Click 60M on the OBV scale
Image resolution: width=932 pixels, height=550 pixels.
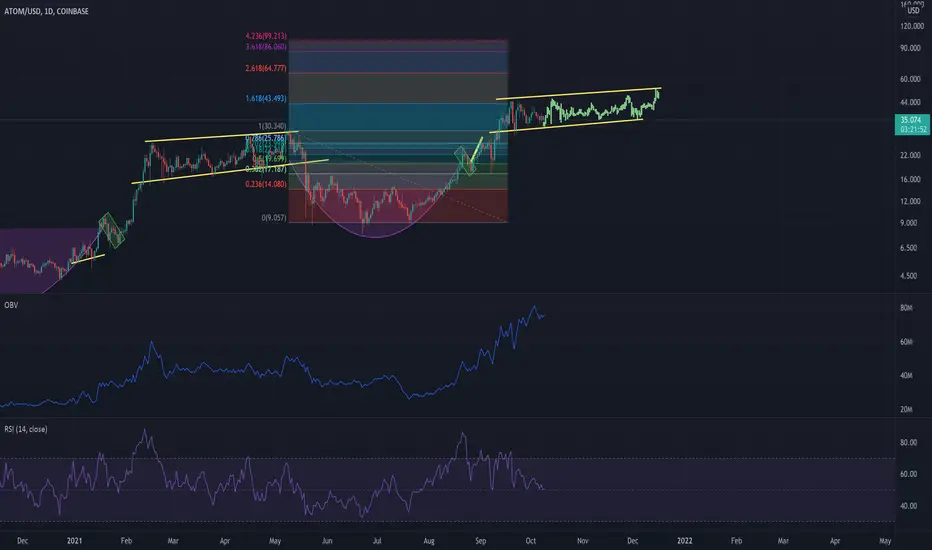coord(906,342)
